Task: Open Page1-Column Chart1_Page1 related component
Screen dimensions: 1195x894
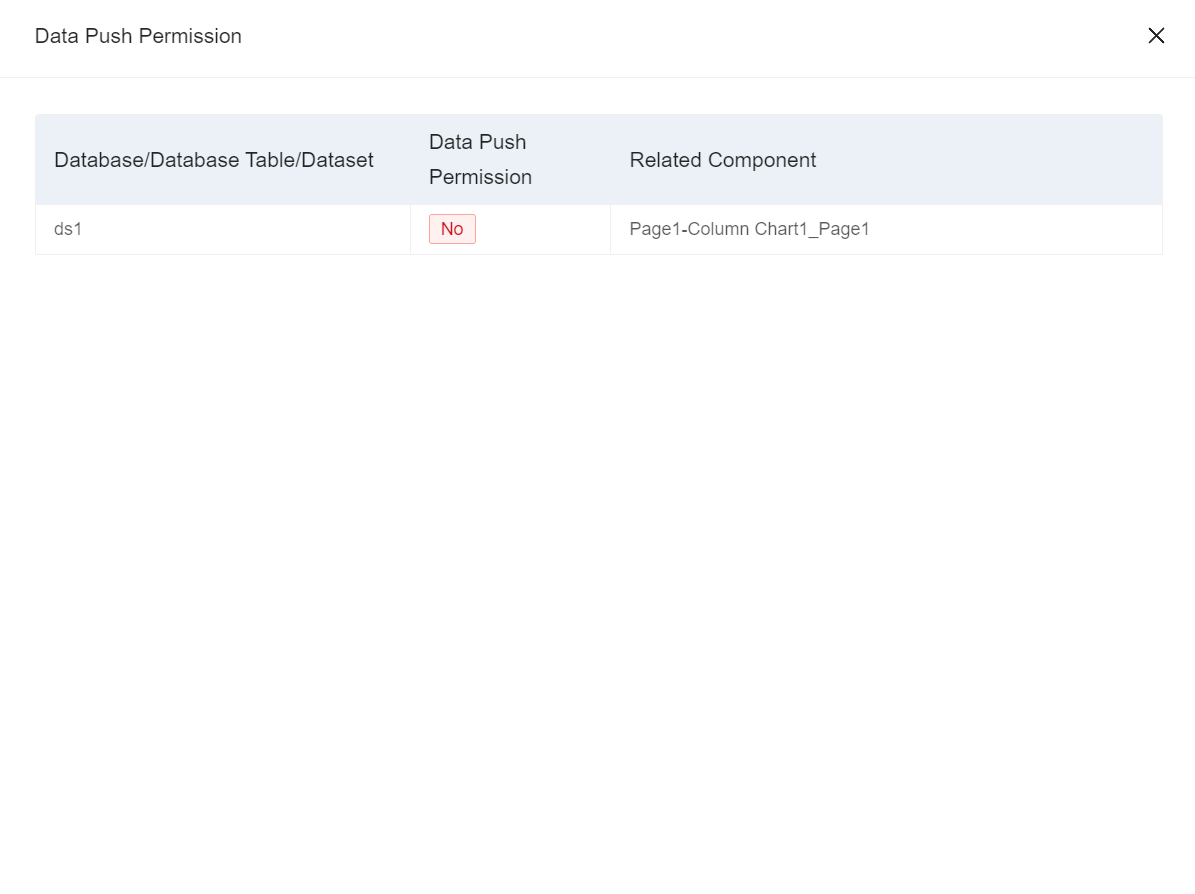Action: pyautogui.click(x=749, y=229)
